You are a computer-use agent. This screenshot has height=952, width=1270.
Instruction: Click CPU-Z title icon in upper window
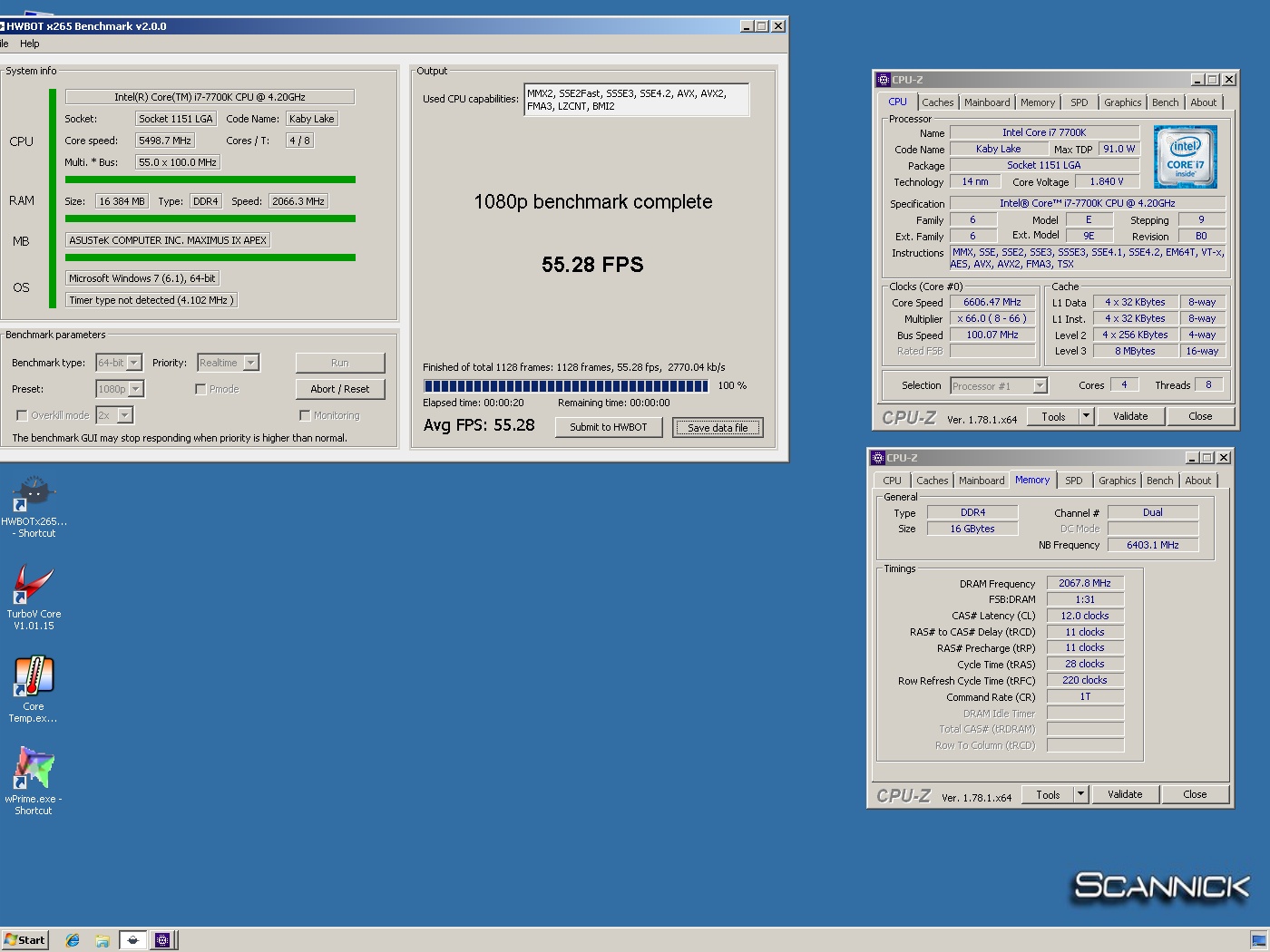[883, 80]
